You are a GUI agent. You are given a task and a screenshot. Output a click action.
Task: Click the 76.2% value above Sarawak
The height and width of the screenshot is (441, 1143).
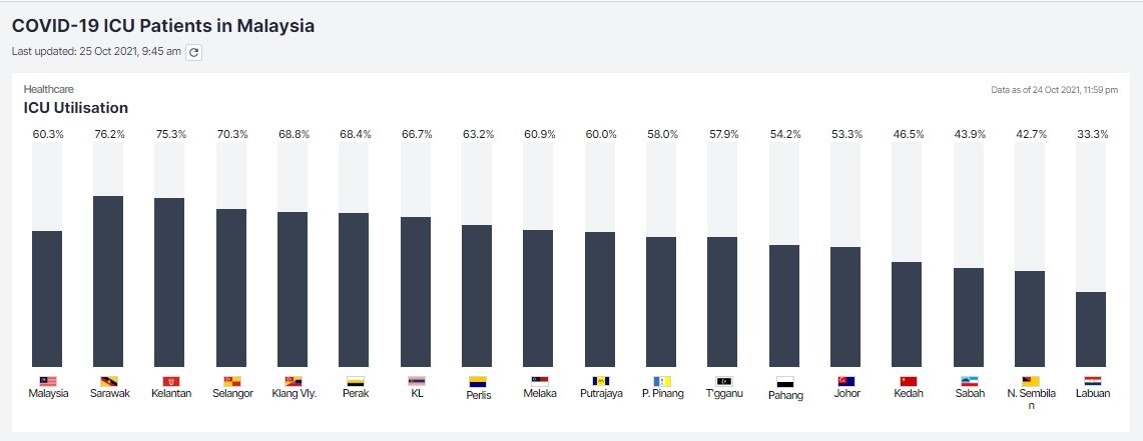tap(109, 134)
